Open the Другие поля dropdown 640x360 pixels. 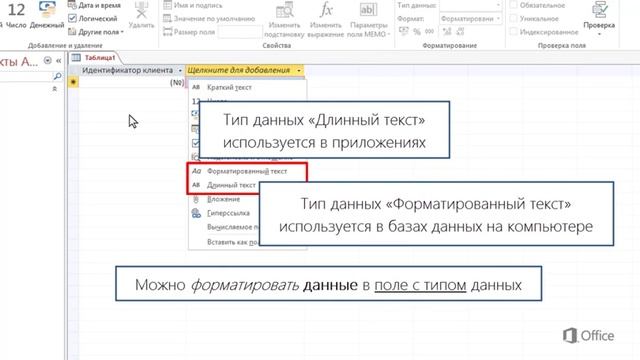[x=96, y=31]
